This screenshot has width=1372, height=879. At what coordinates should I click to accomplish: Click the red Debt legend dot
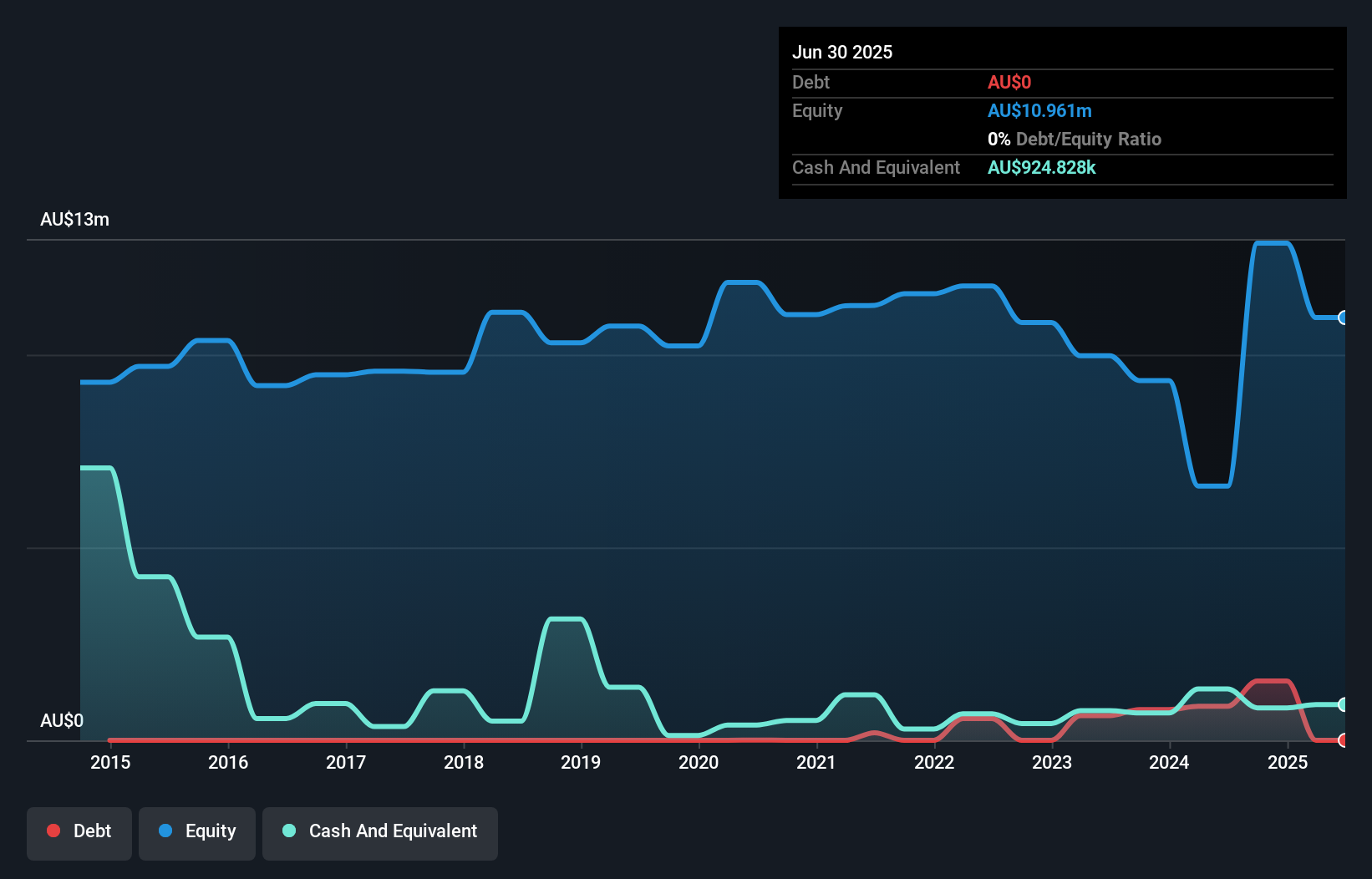pyautogui.click(x=53, y=831)
